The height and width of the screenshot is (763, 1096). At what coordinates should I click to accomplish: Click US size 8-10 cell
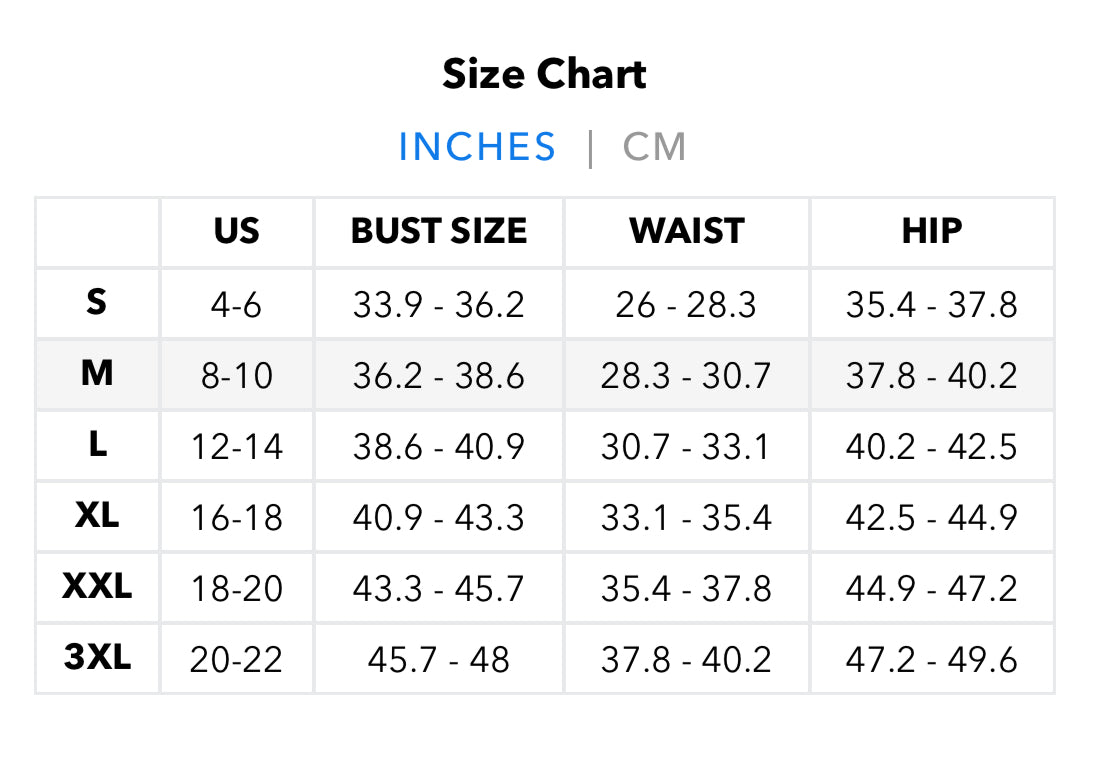tap(236, 375)
